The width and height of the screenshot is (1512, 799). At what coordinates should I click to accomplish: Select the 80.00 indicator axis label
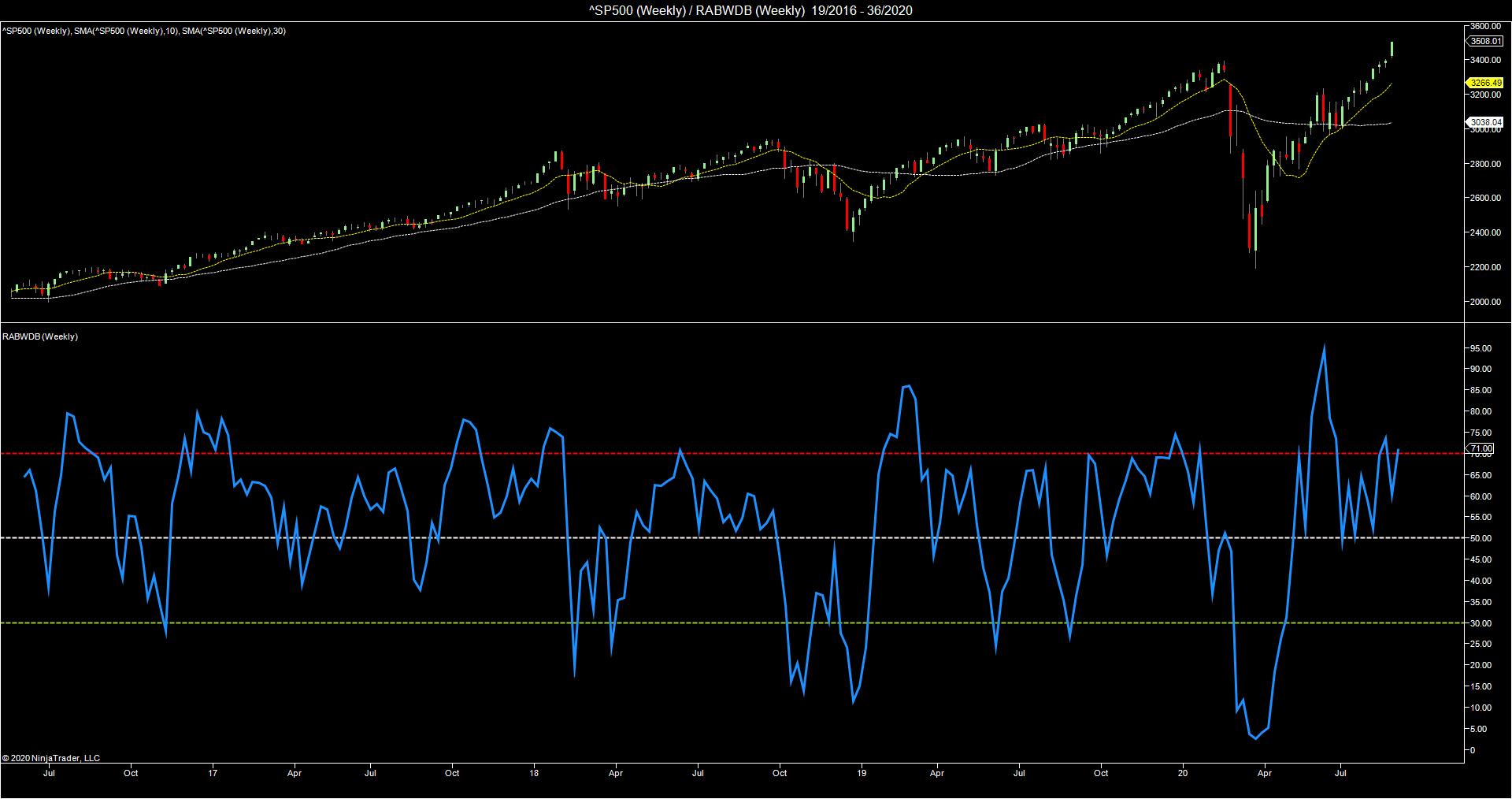(x=1480, y=411)
